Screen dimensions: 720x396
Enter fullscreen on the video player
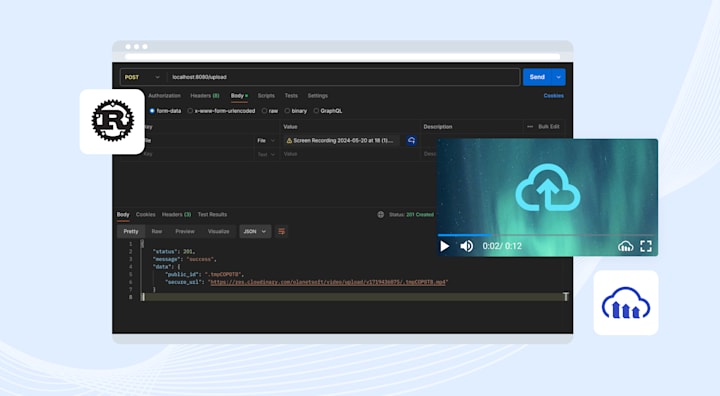click(x=646, y=246)
